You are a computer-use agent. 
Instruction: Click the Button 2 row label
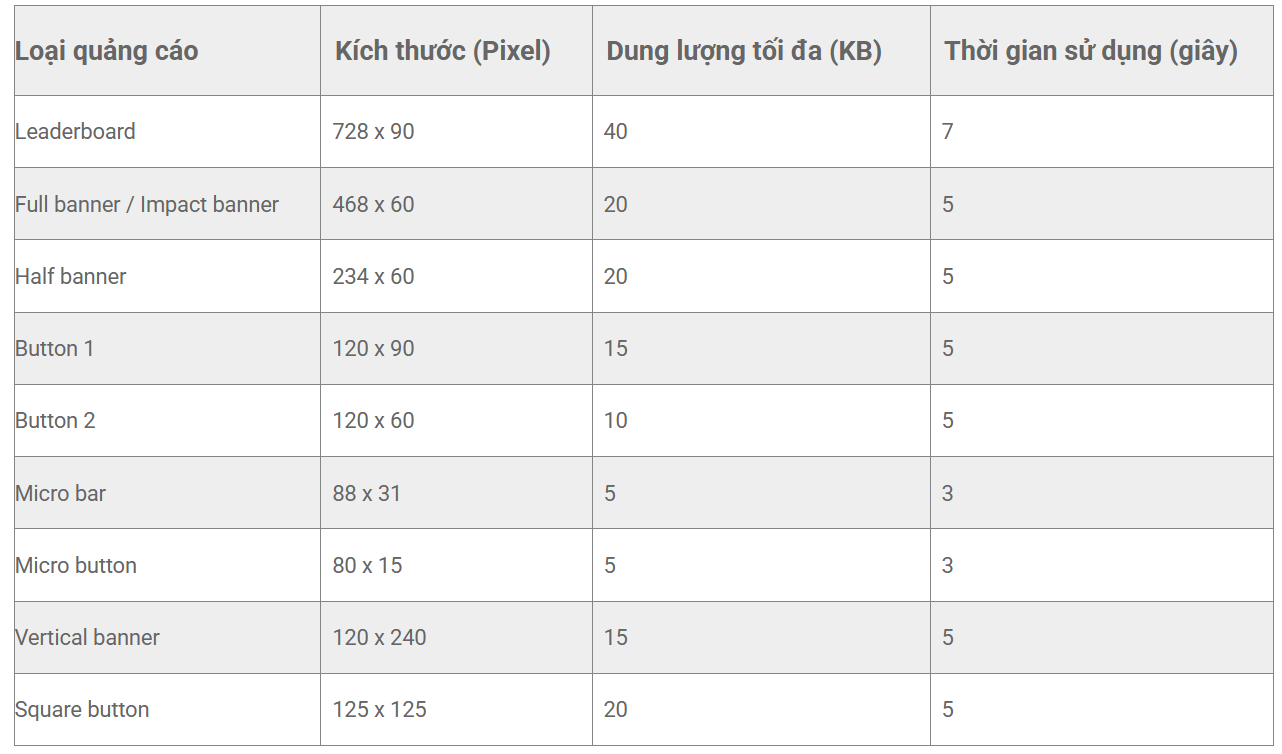pyautogui.click(x=55, y=420)
